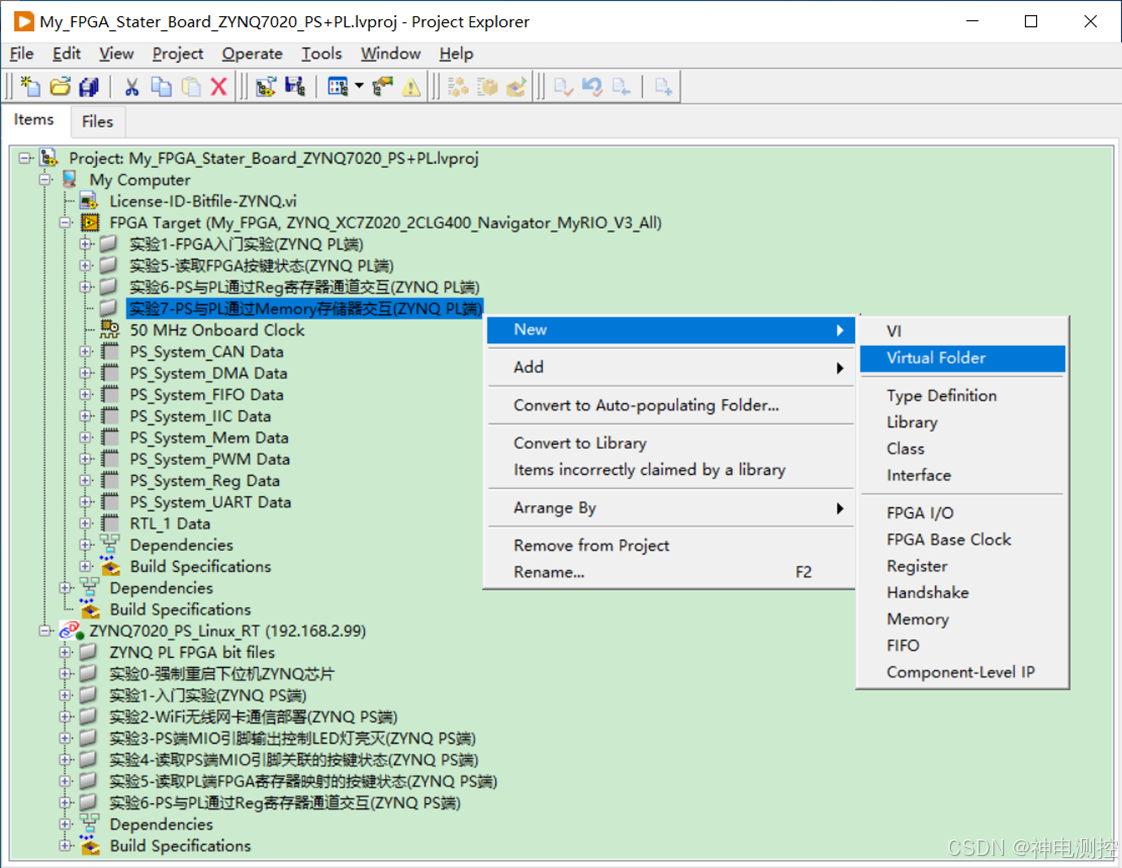Screen dimensions: 1122x868
Task: Expand the PS_System_DMA Data node
Action: (85, 373)
